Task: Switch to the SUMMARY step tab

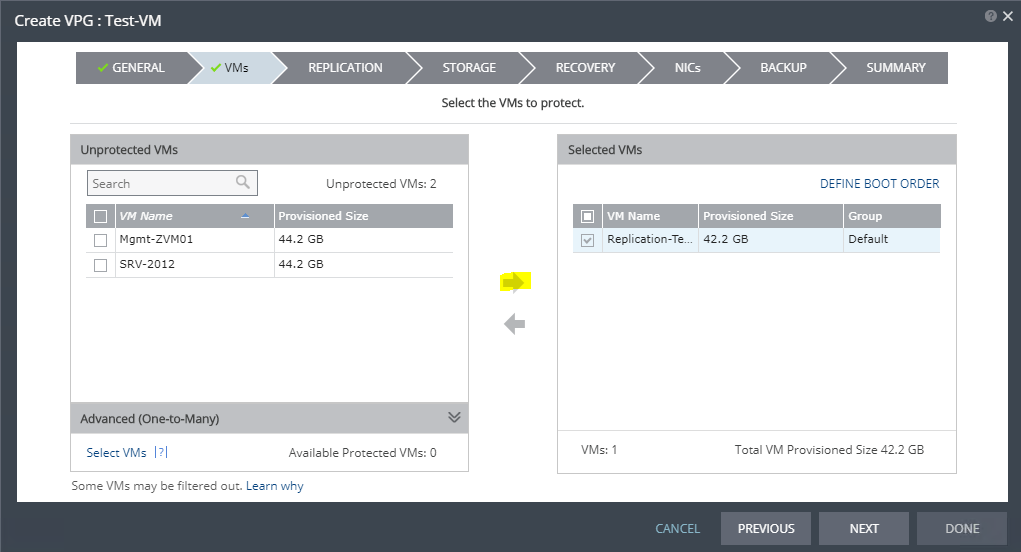Action: click(x=895, y=68)
